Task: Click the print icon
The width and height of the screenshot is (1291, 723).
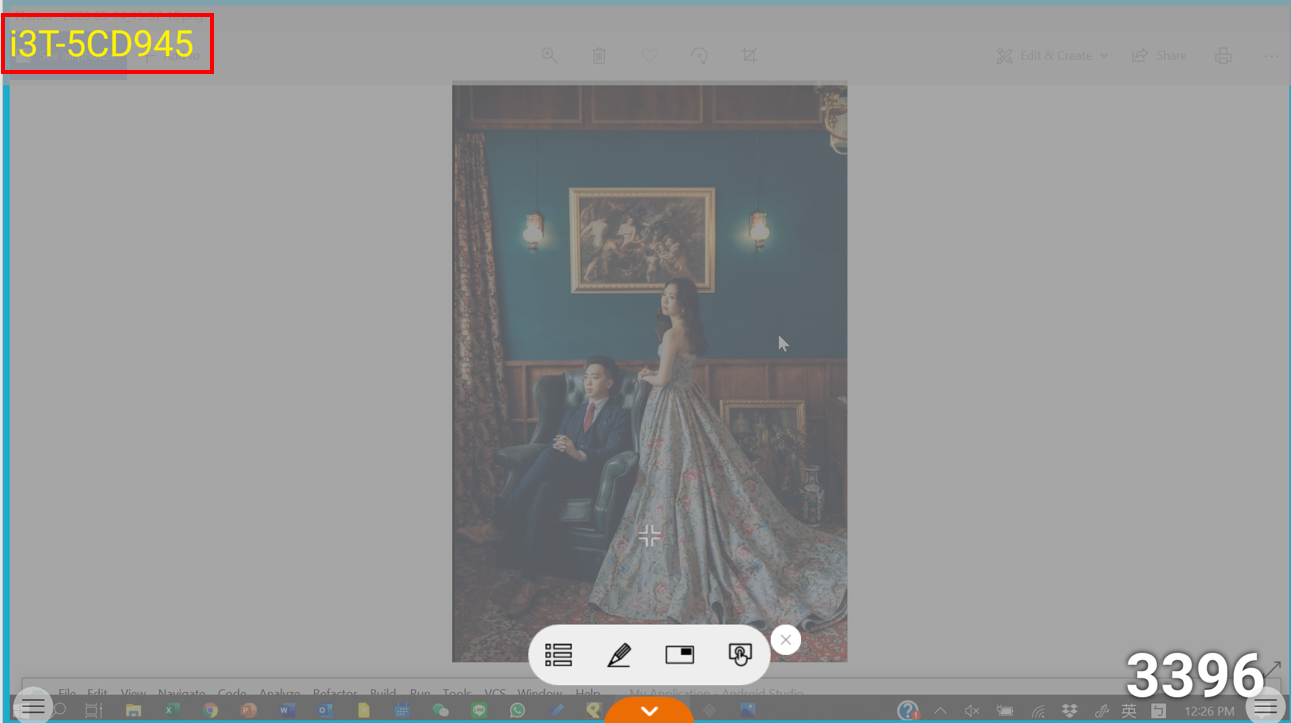Action: click(x=1223, y=56)
